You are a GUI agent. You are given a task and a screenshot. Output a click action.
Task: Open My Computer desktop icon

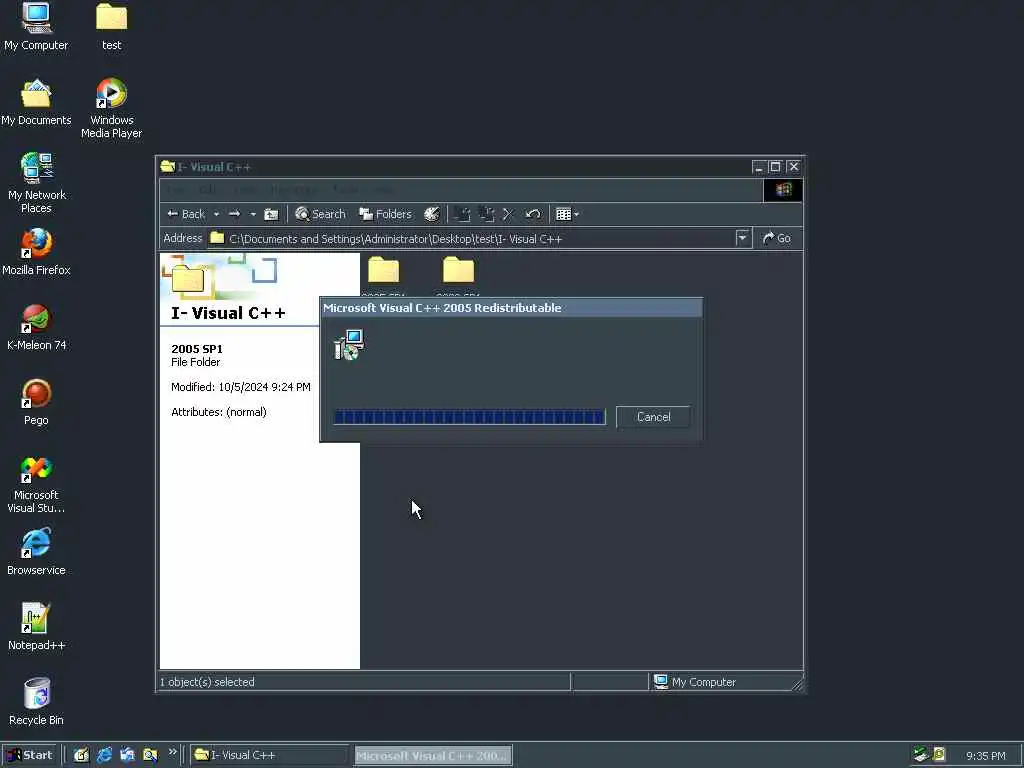pyautogui.click(x=36, y=26)
